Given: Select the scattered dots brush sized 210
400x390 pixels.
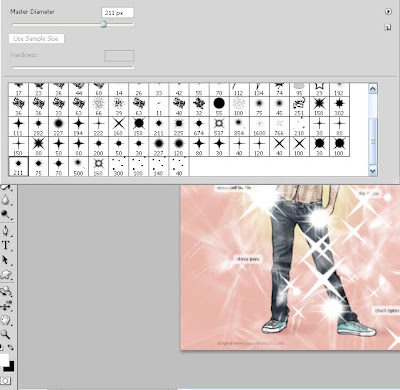Looking at the screenshot, I should 299,126.
